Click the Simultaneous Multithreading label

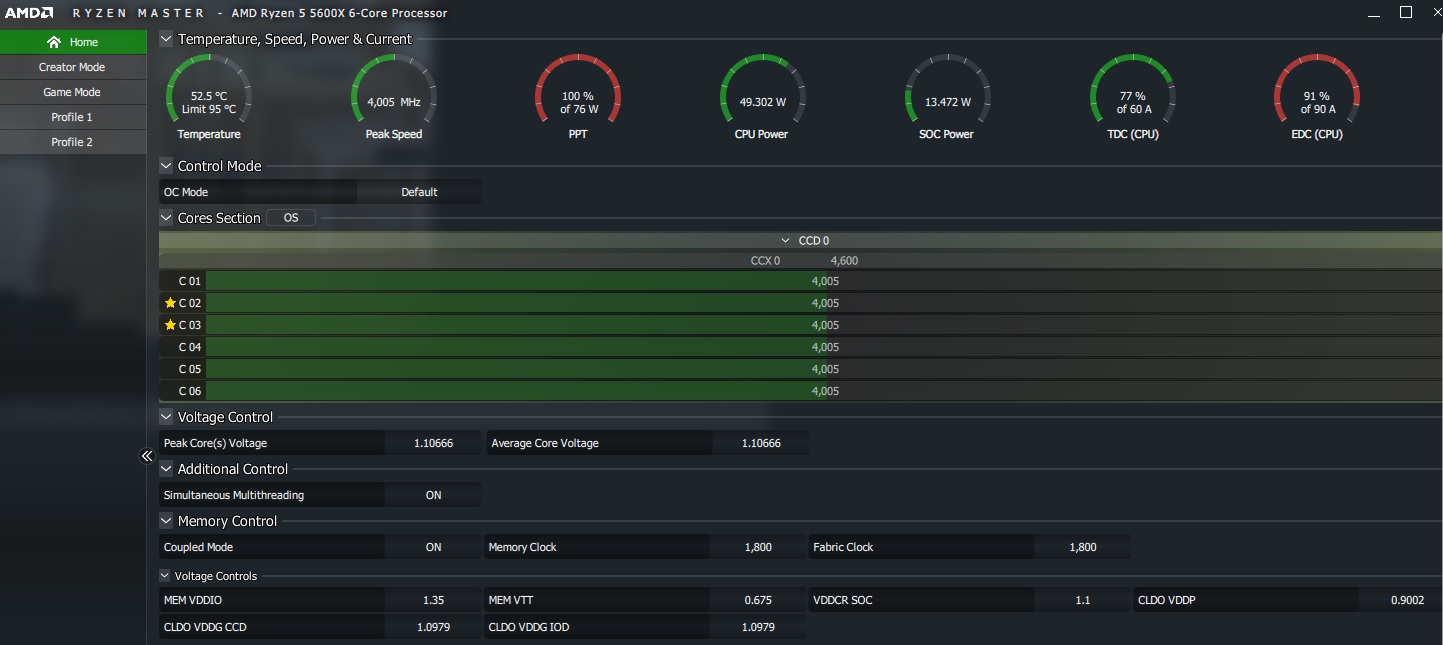click(234, 495)
